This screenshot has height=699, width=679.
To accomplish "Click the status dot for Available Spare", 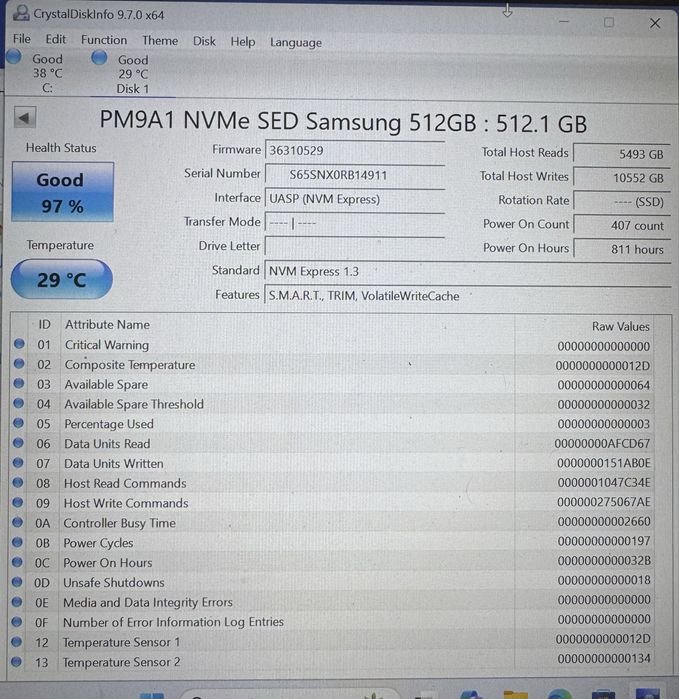I will (19, 383).
